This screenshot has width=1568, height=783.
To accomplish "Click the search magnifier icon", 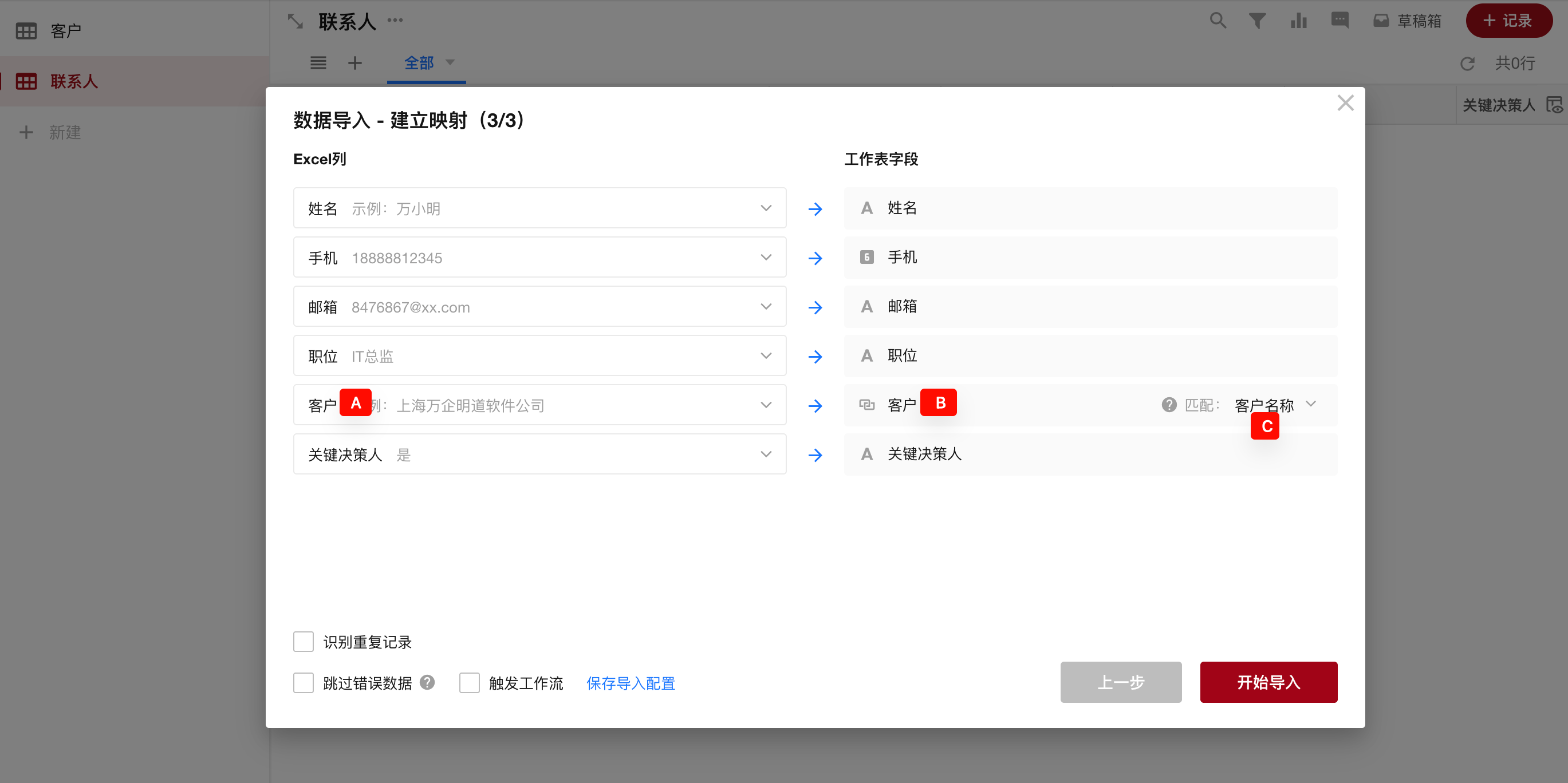I will coord(1218,21).
